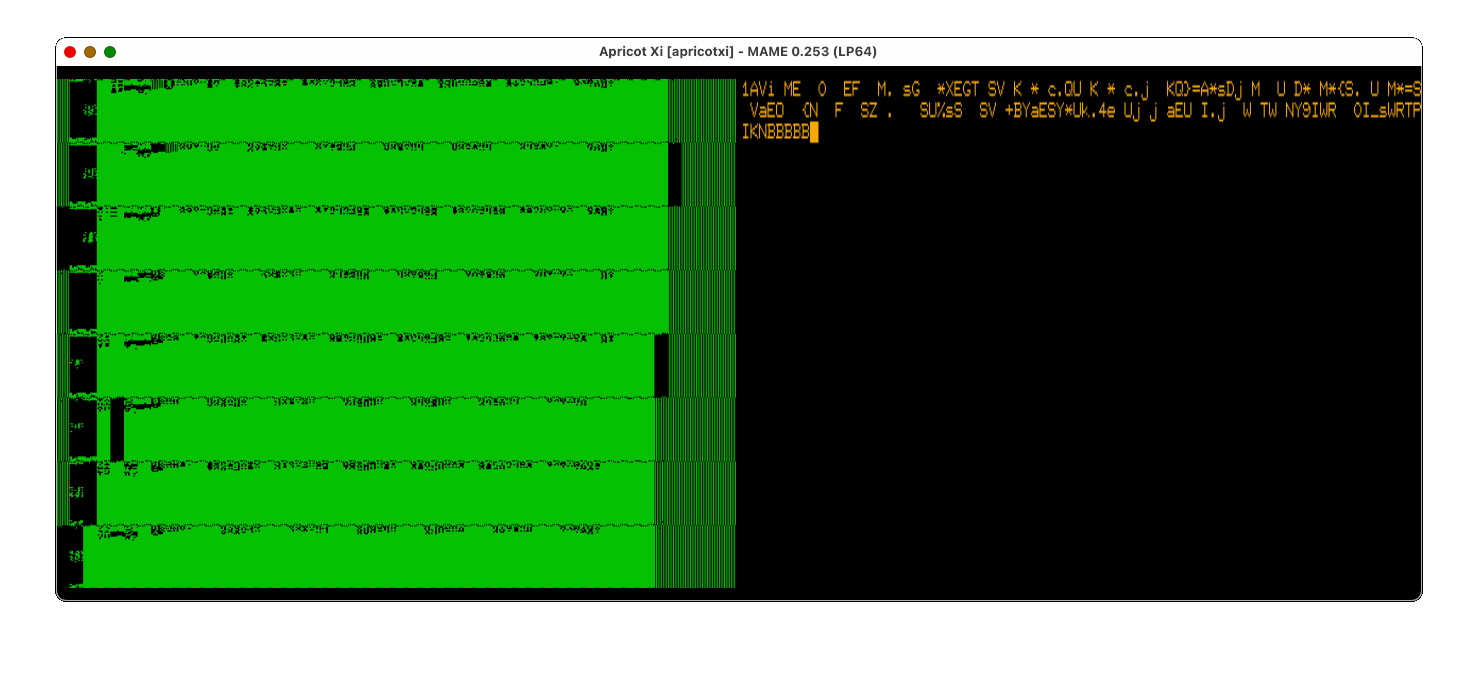Click striped column right of top green band
This screenshot has height=675, width=1478.
pos(701,110)
